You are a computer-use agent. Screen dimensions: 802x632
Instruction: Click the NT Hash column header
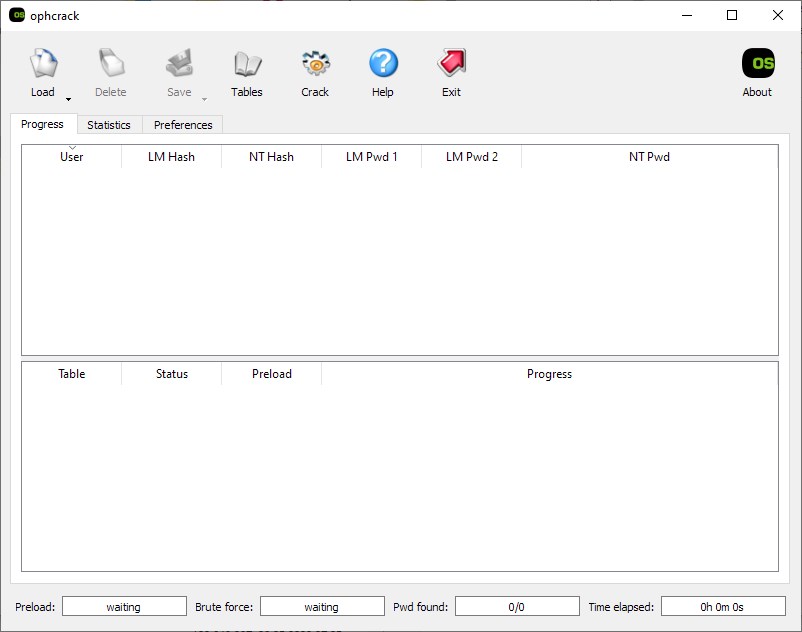click(272, 156)
